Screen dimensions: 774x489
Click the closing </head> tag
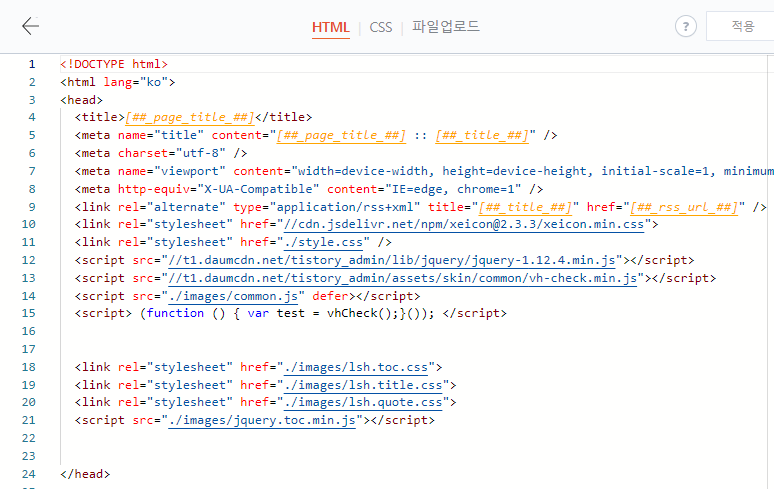(85, 474)
